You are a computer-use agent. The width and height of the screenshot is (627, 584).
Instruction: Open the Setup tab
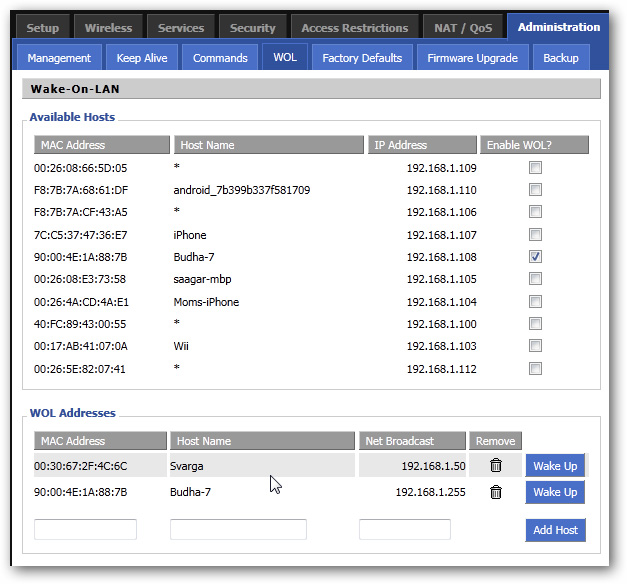tap(43, 28)
